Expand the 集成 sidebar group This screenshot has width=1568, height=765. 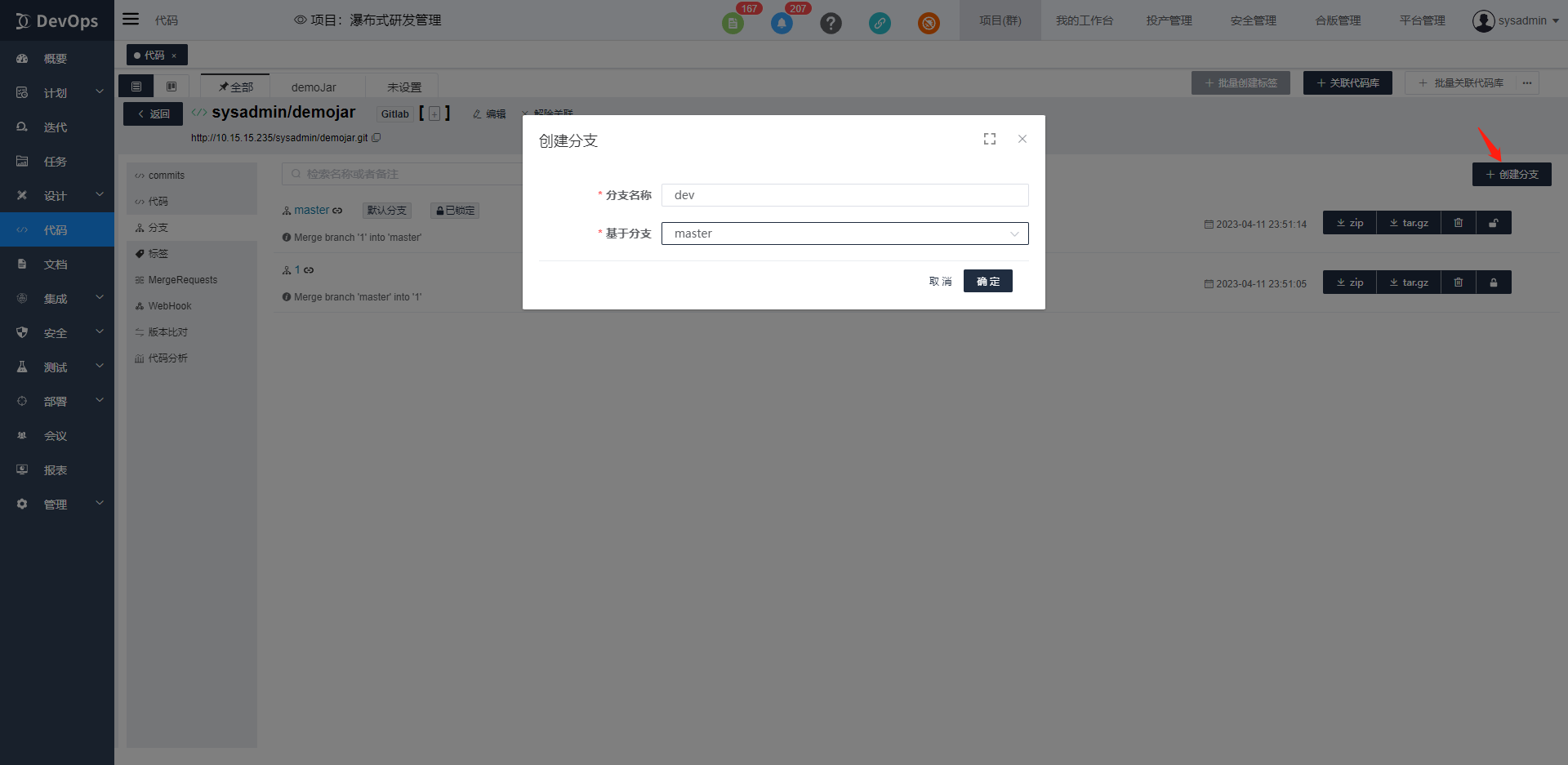pos(57,299)
